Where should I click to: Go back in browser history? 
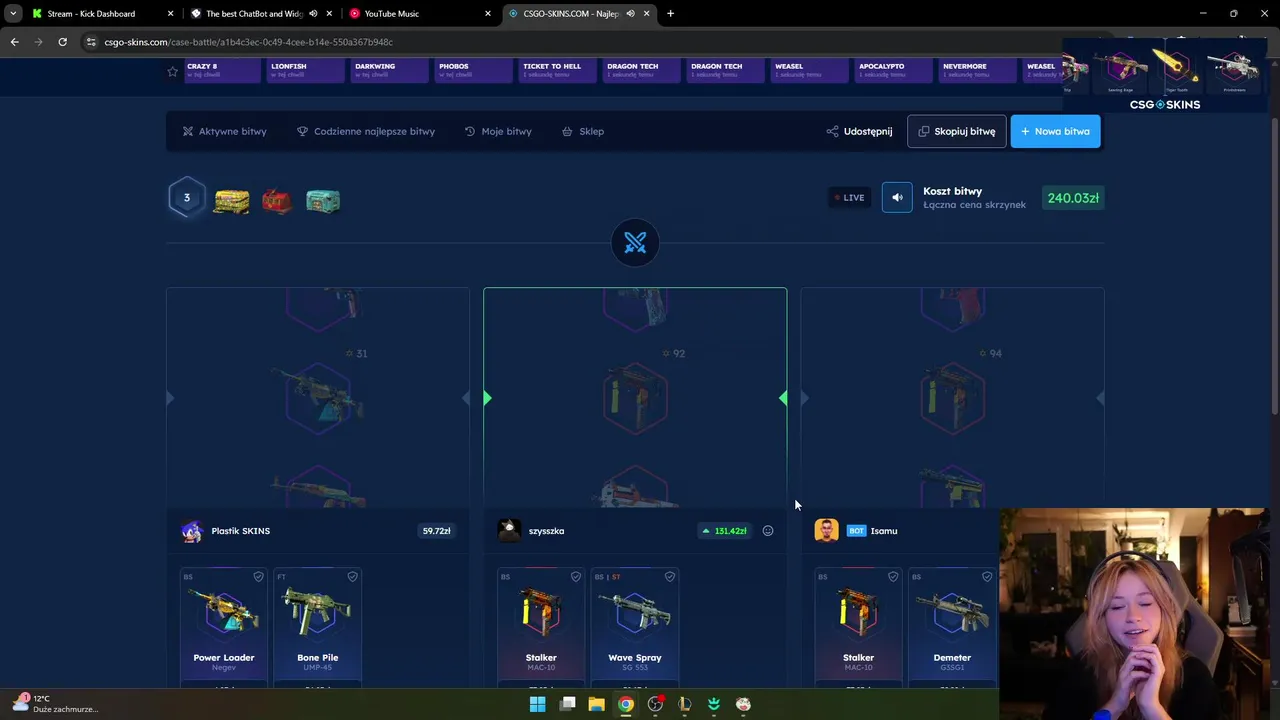(14, 42)
